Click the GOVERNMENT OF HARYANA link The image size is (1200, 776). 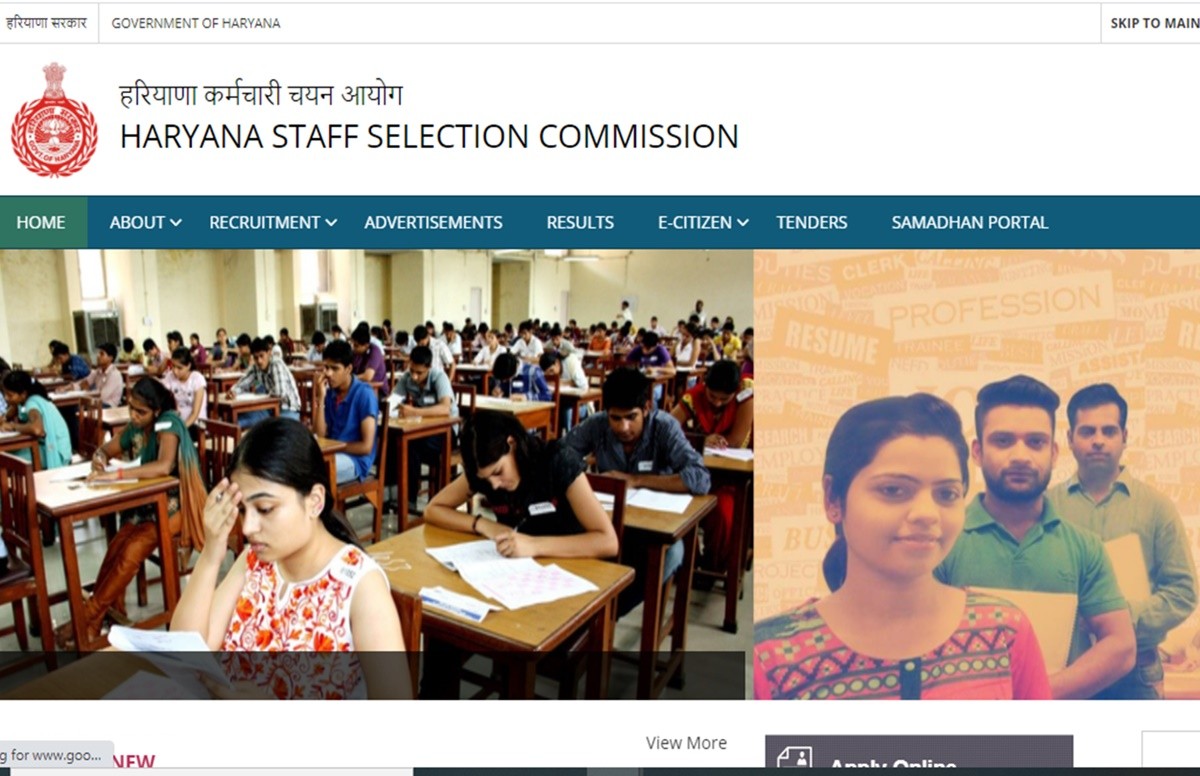[x=196, y=23]
